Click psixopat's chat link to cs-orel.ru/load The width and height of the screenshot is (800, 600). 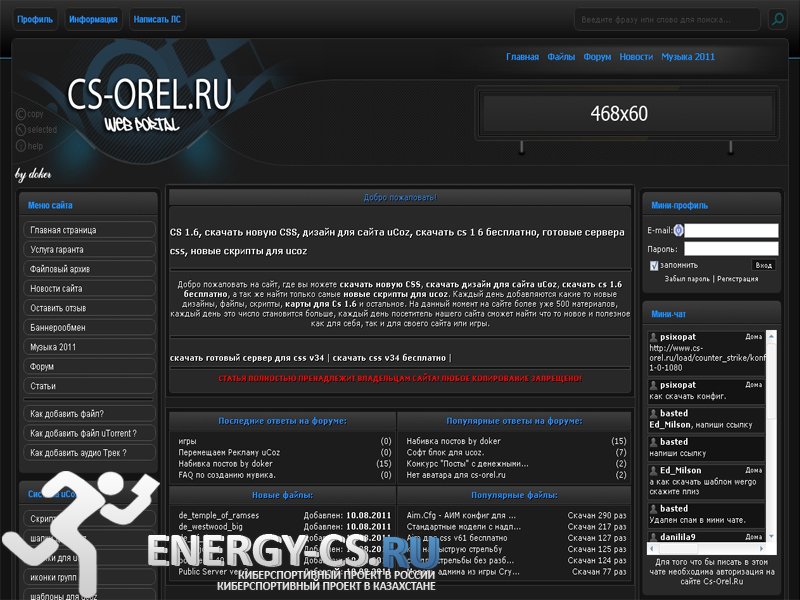(x=708, y=358)
